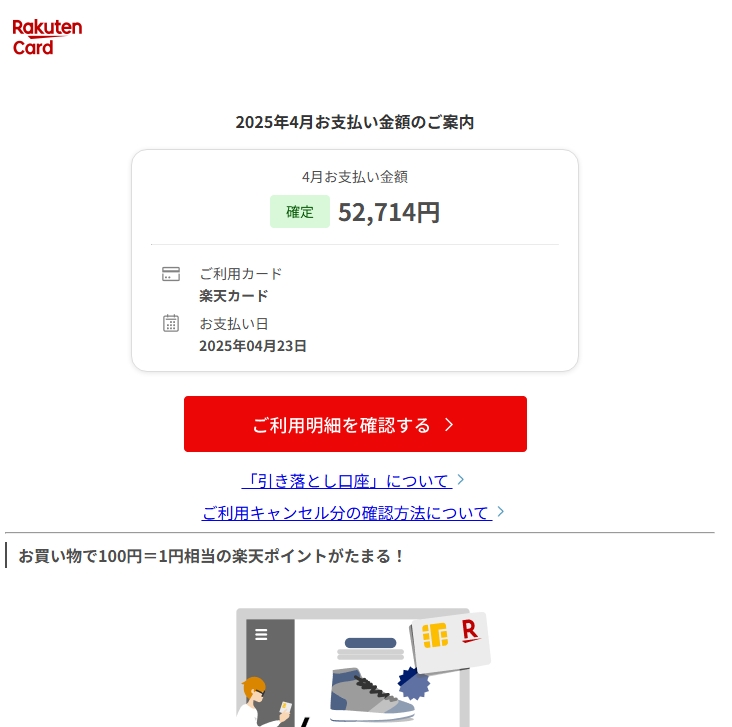Click the 2025年04月23日 payment date
Image resolution: width=732 pixels, height=727 pixels.
click(x=253, y=346)
